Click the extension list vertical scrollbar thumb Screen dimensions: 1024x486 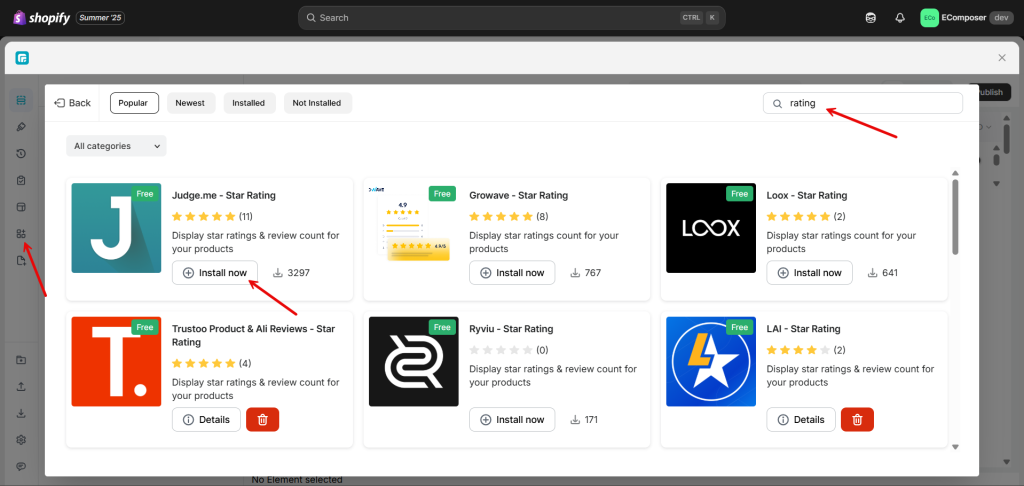(x=955, y=217)
